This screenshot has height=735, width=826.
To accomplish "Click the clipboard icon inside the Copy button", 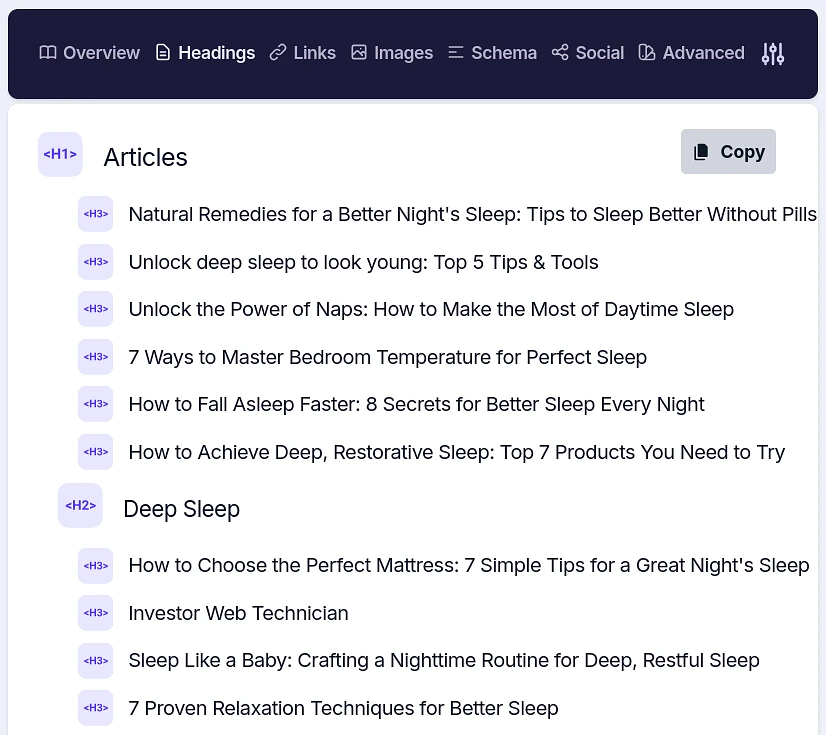I will [701, 151].
